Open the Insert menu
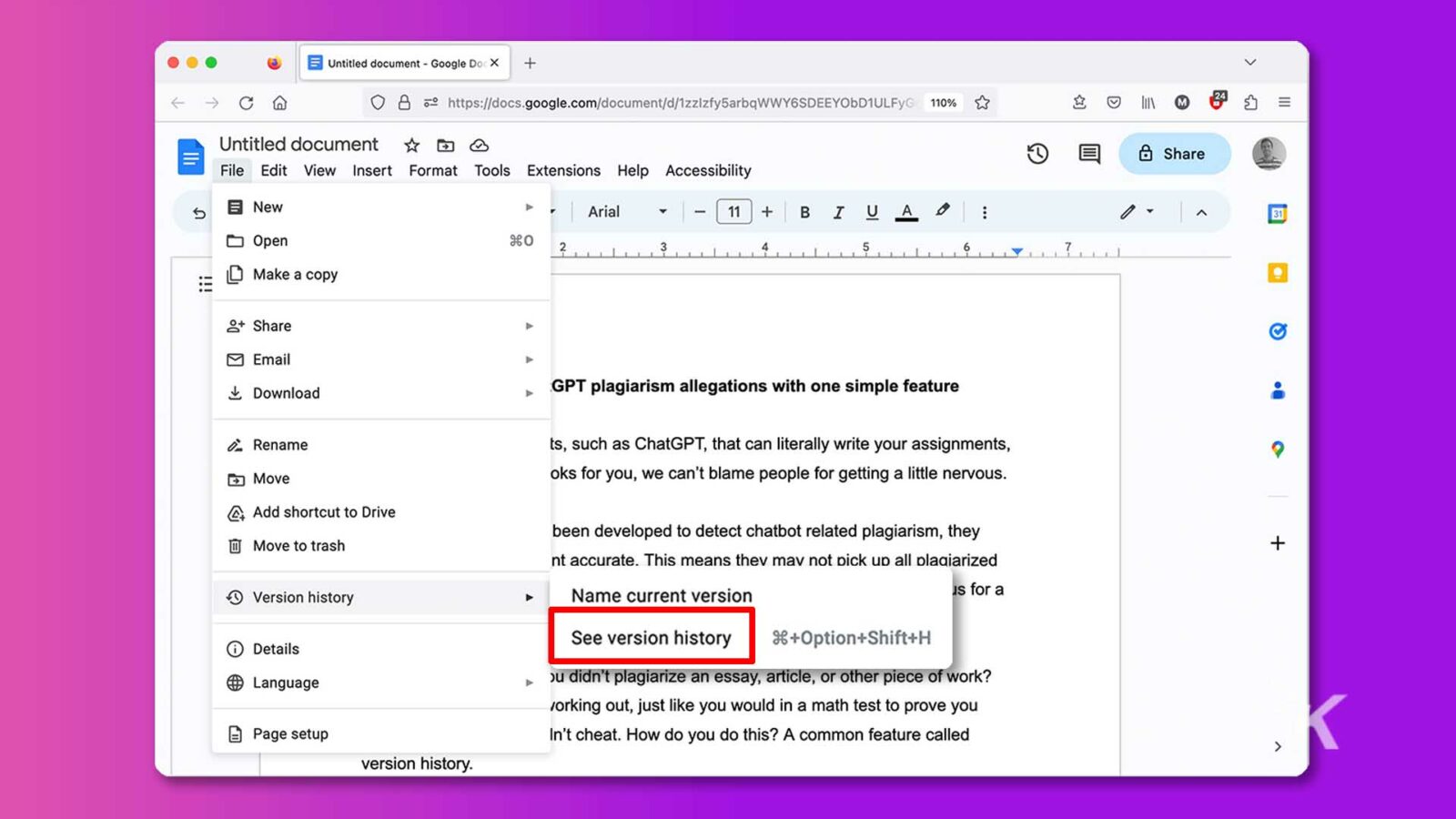Image resolution: width=1456 pixels, height=819 pixels. 372,170
